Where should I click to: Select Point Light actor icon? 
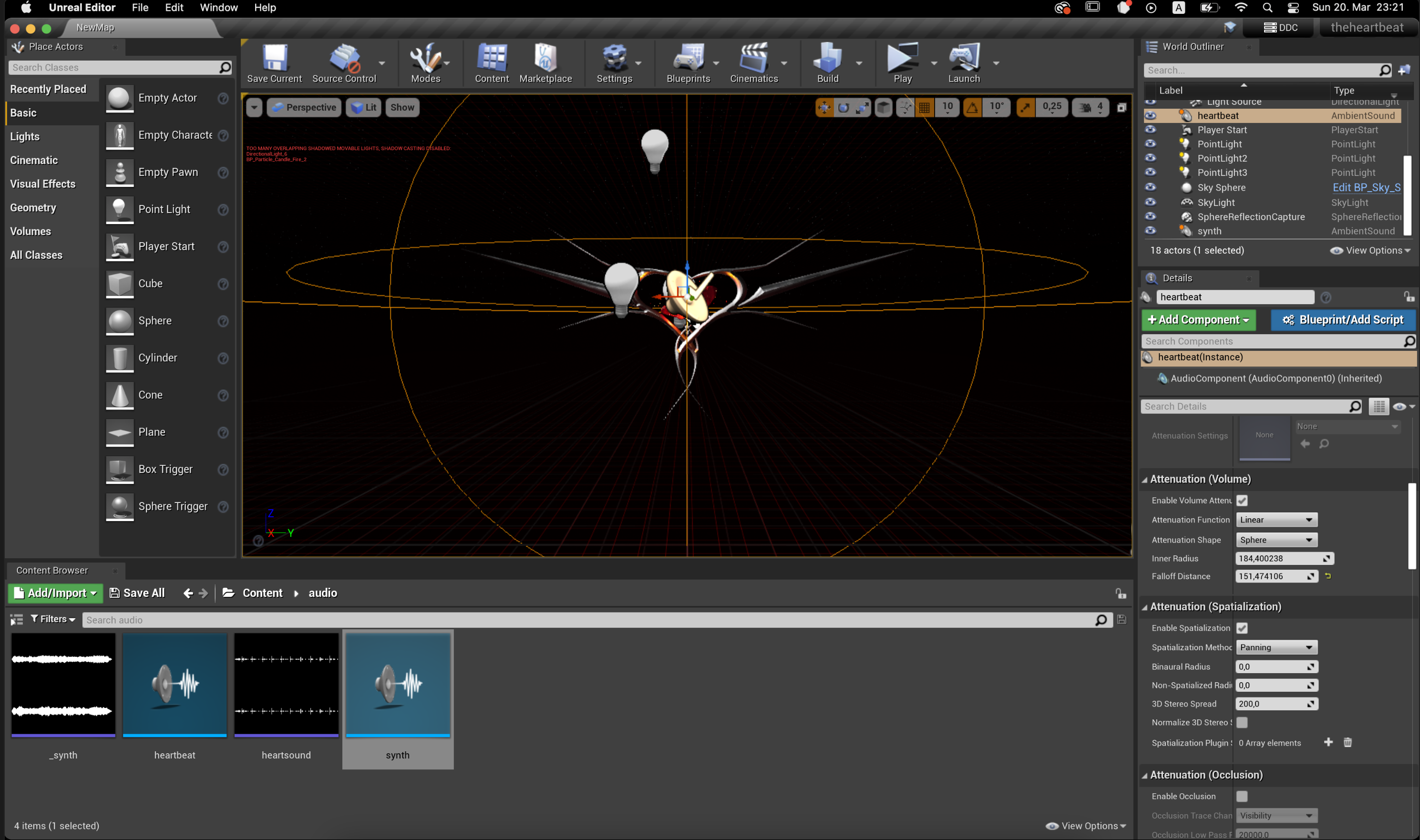[120, 210]
